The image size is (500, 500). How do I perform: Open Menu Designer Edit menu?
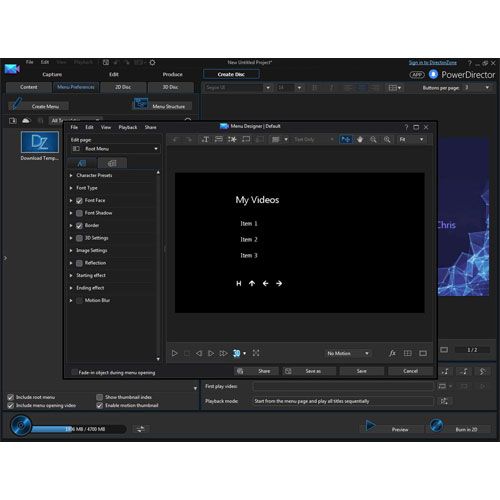click(89, 127)
